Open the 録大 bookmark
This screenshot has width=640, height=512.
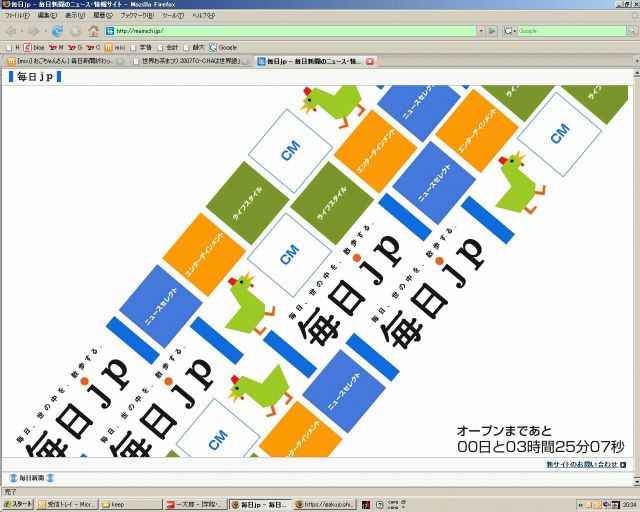point(194,47)
